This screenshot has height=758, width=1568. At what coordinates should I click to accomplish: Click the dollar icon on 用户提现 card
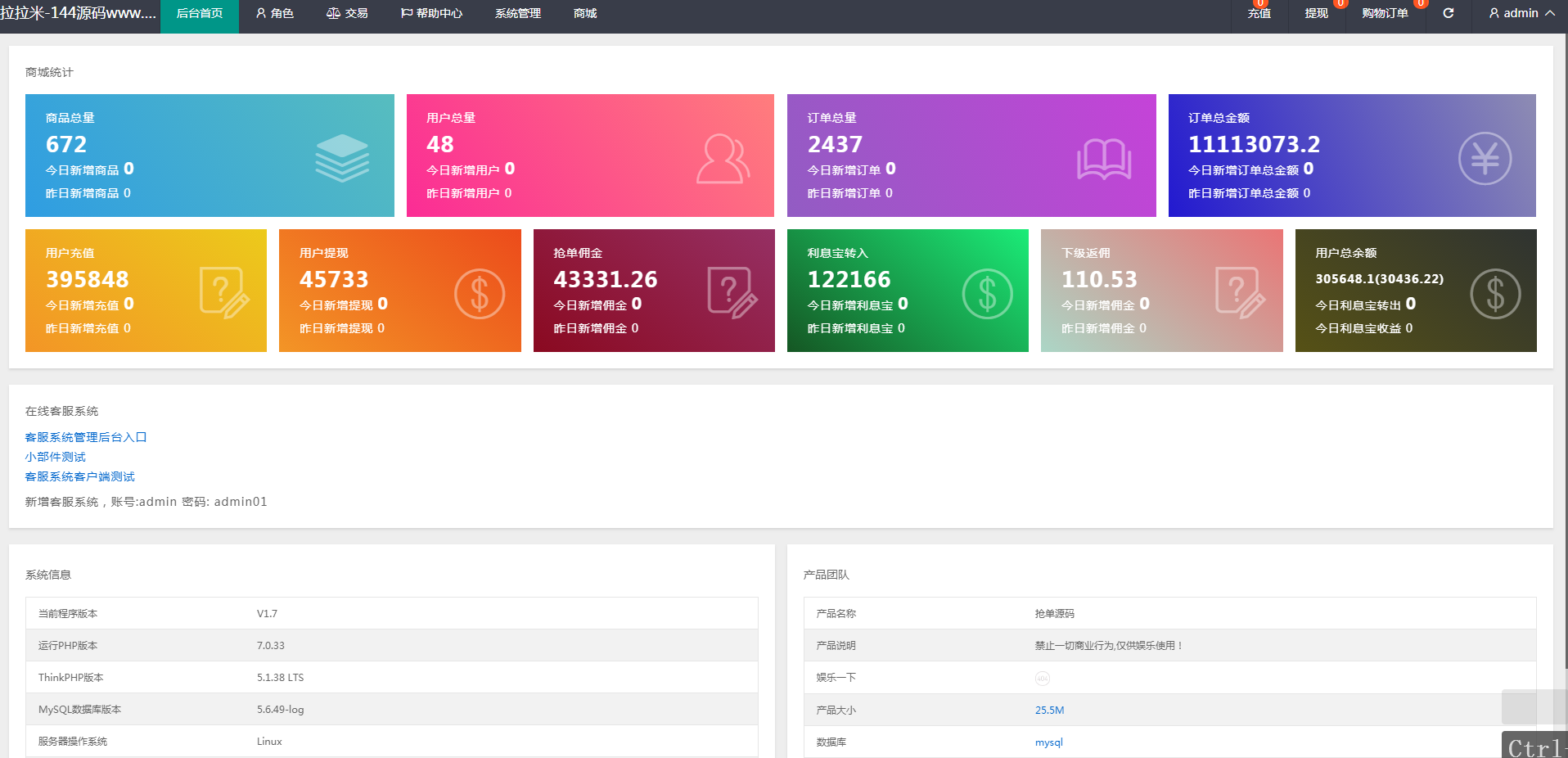479,294
